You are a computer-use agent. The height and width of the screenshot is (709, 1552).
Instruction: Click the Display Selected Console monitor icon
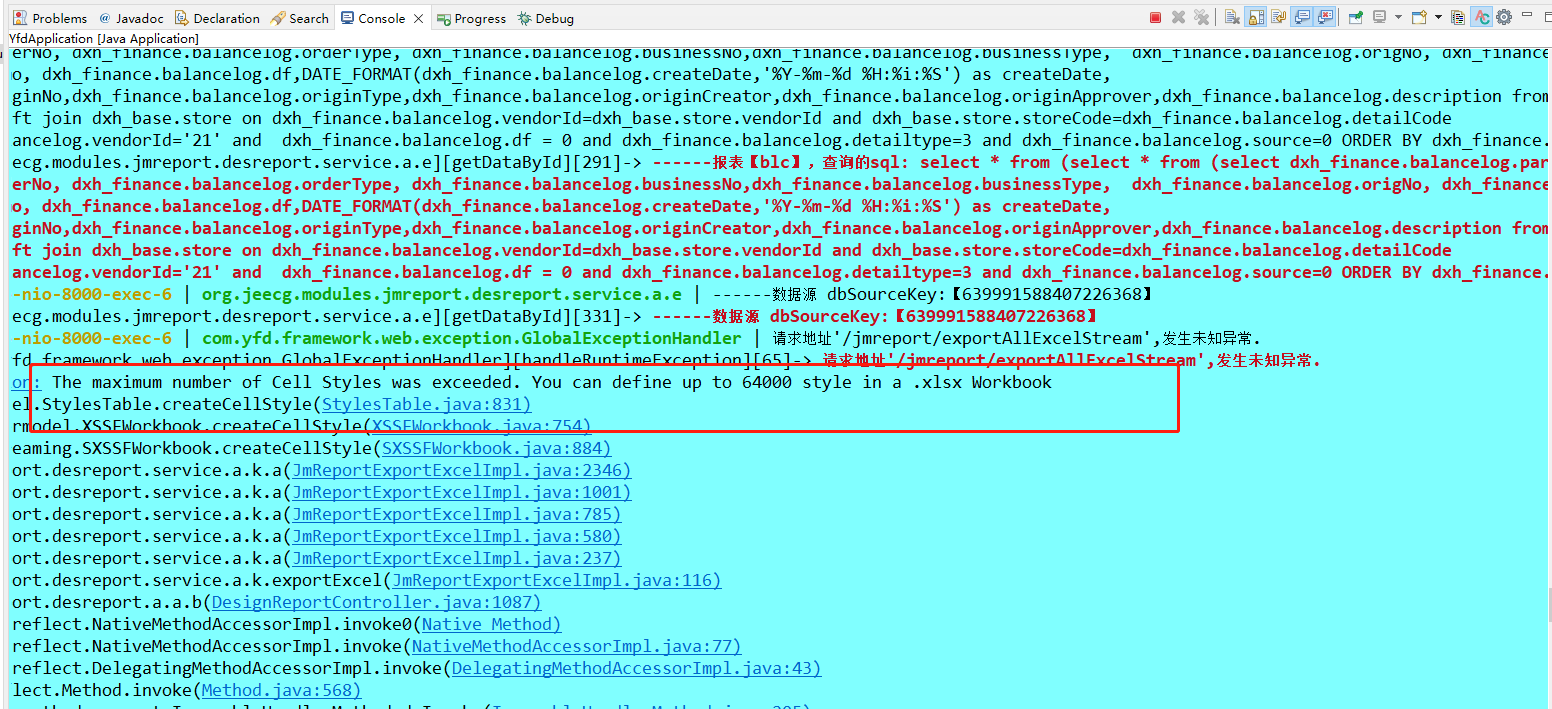(x=1379, y=17)
